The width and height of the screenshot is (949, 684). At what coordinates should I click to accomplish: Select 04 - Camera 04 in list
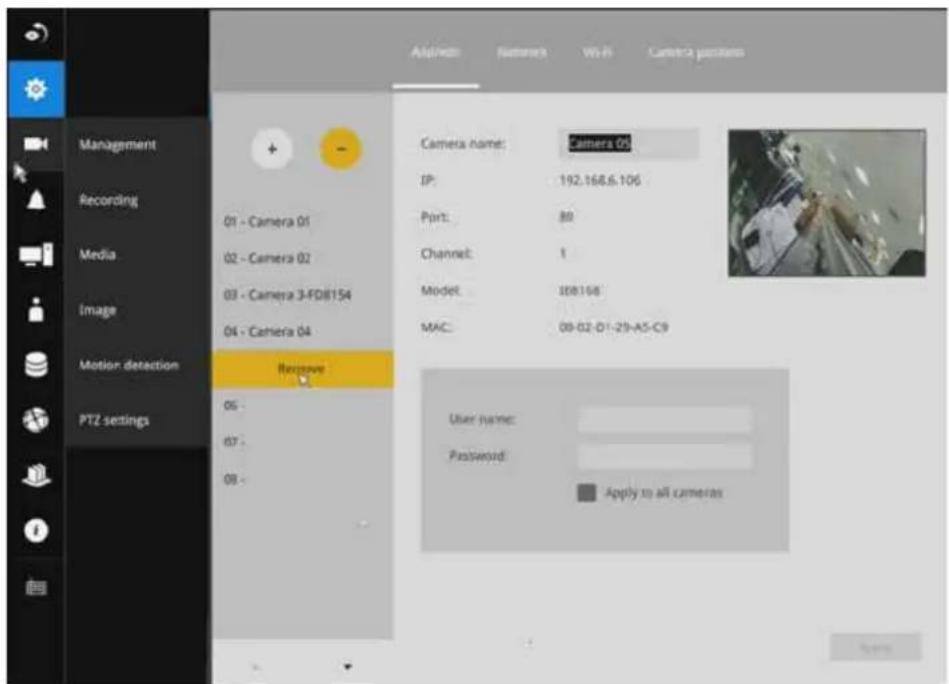[x=303, y=332]
